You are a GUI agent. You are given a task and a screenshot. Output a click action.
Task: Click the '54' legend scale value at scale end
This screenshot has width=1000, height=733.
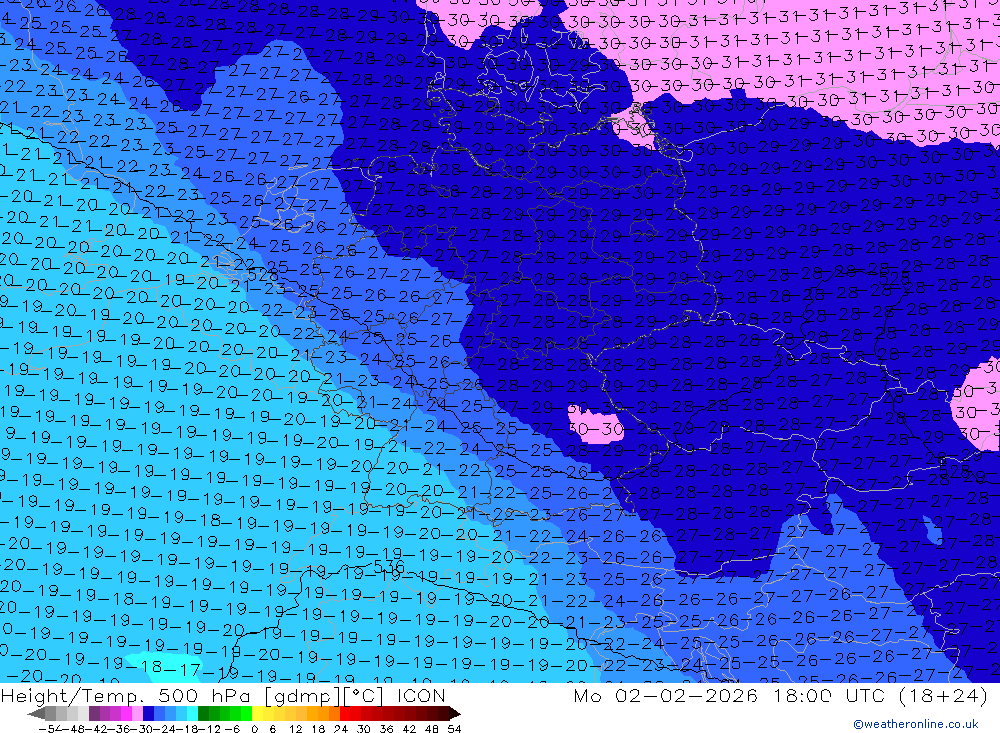(x=454, y=729)
